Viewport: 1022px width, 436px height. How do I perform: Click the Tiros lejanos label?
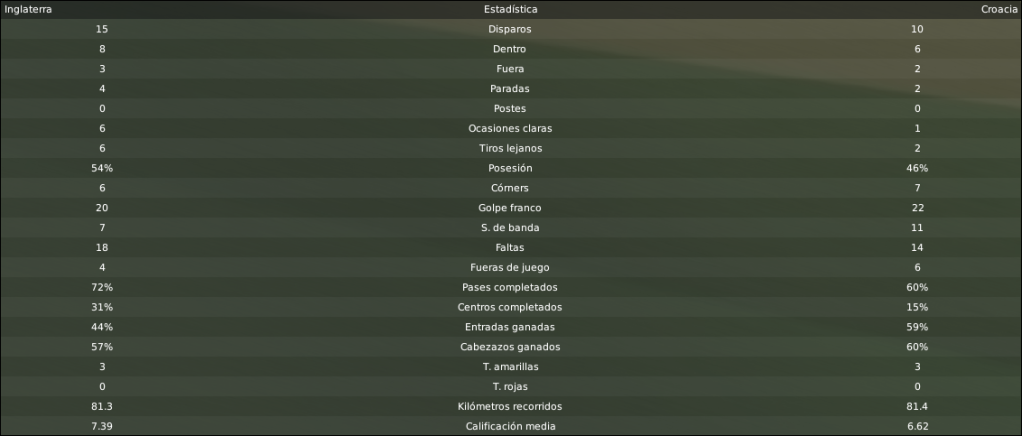(510, 149)
